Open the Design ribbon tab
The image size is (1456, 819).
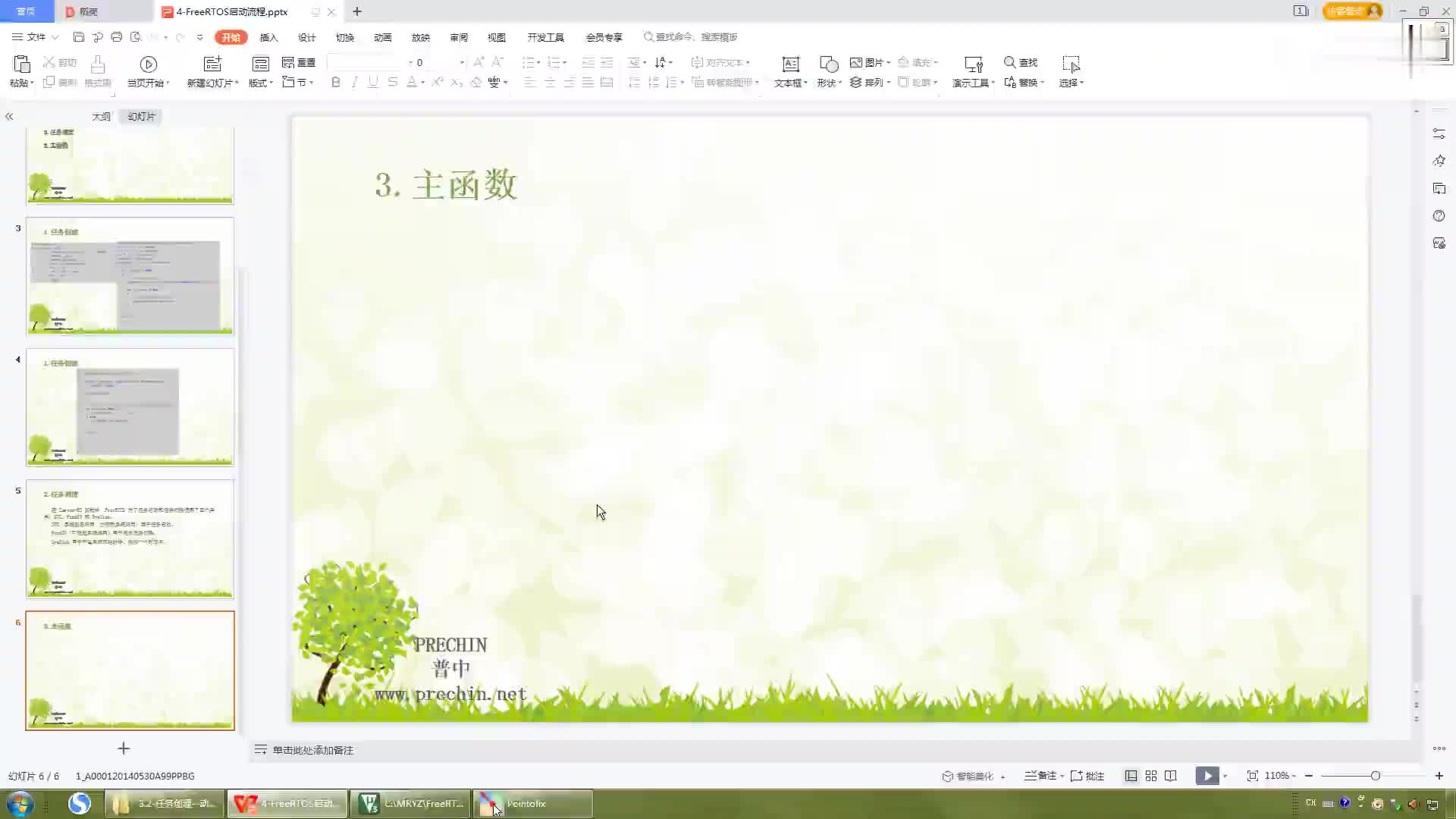pyautogui.click(x=306, y=37)
